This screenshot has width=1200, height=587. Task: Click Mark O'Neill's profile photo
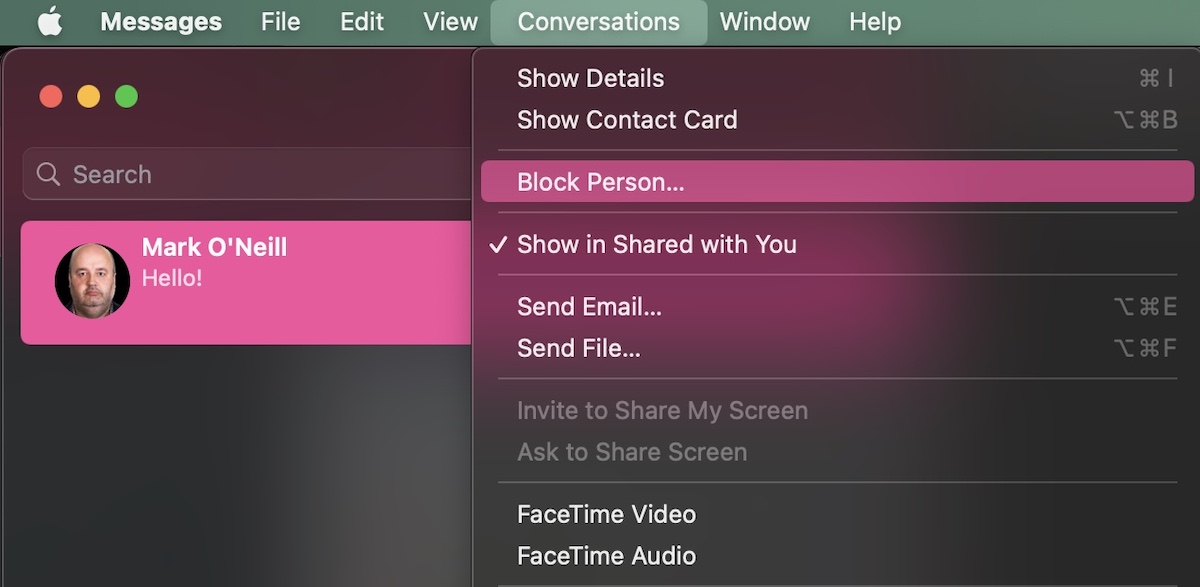click(92, 281)
